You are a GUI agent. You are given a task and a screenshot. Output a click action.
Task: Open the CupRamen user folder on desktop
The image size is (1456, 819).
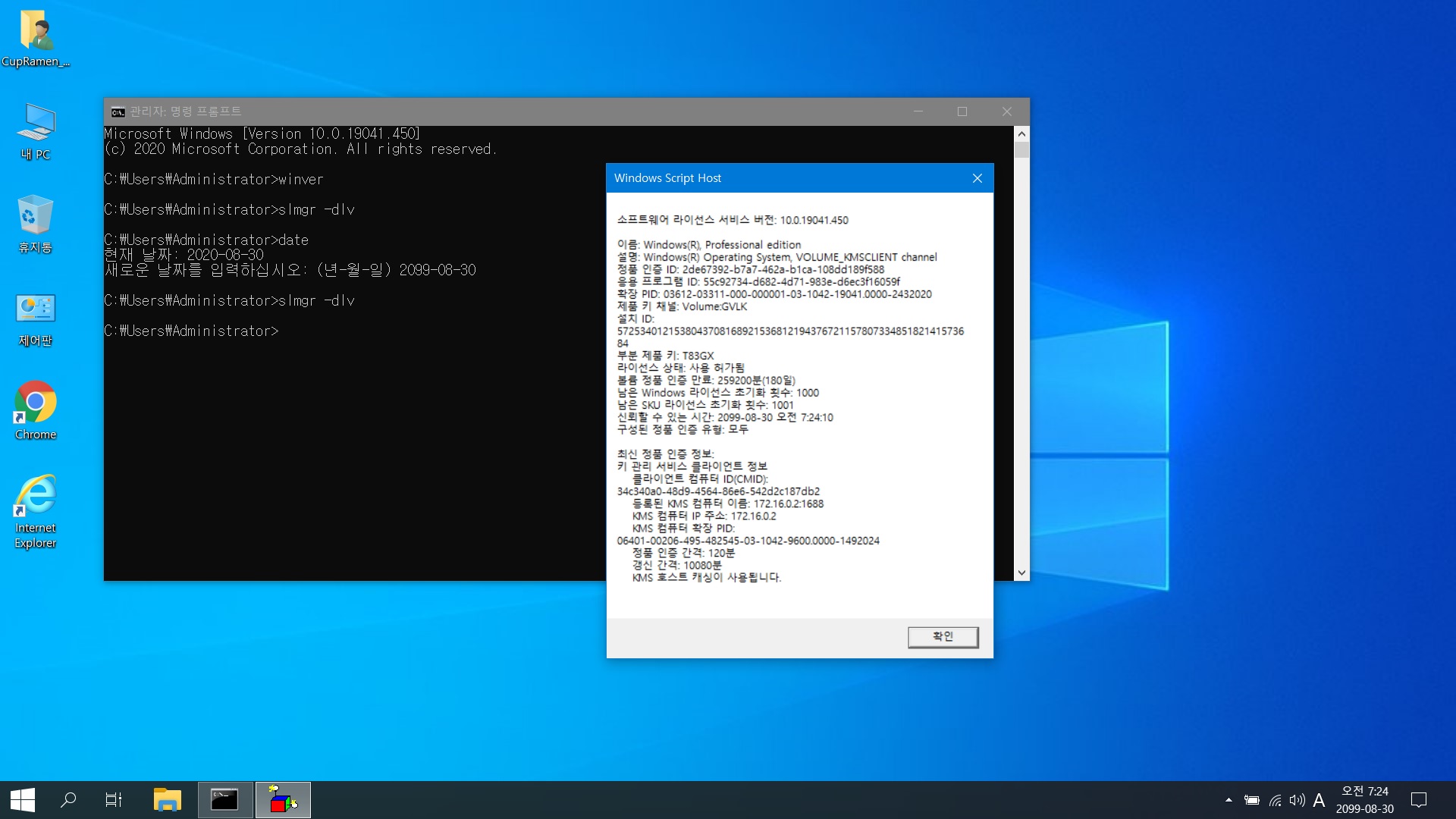35,39
